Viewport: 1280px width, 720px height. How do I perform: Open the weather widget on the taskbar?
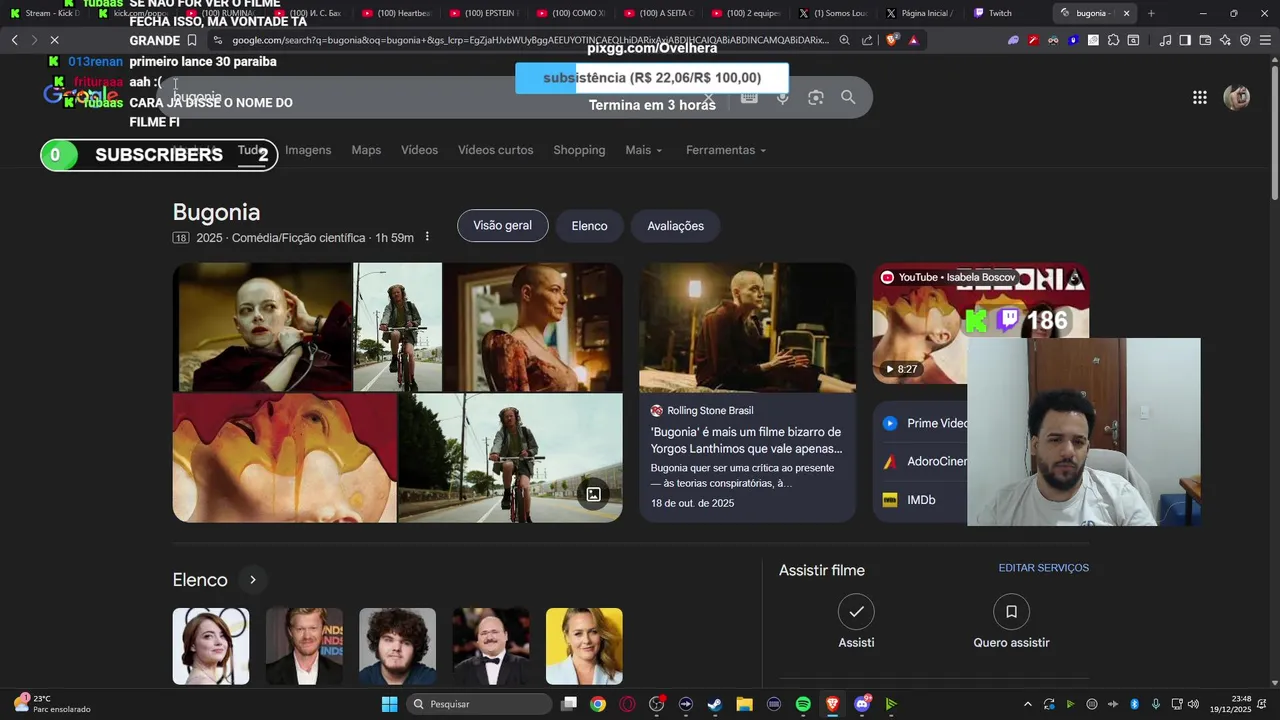pos(52,704)
